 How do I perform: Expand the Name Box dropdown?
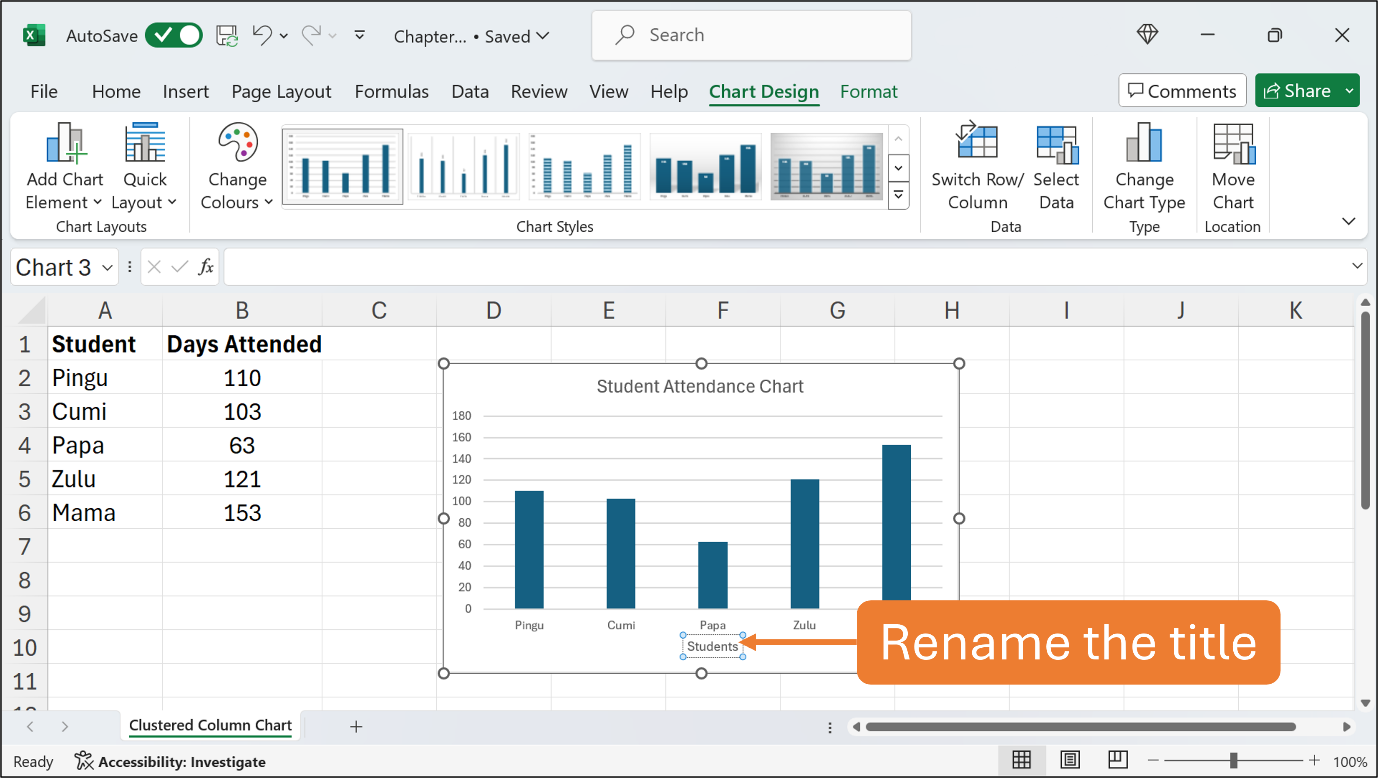click(107, 268)
